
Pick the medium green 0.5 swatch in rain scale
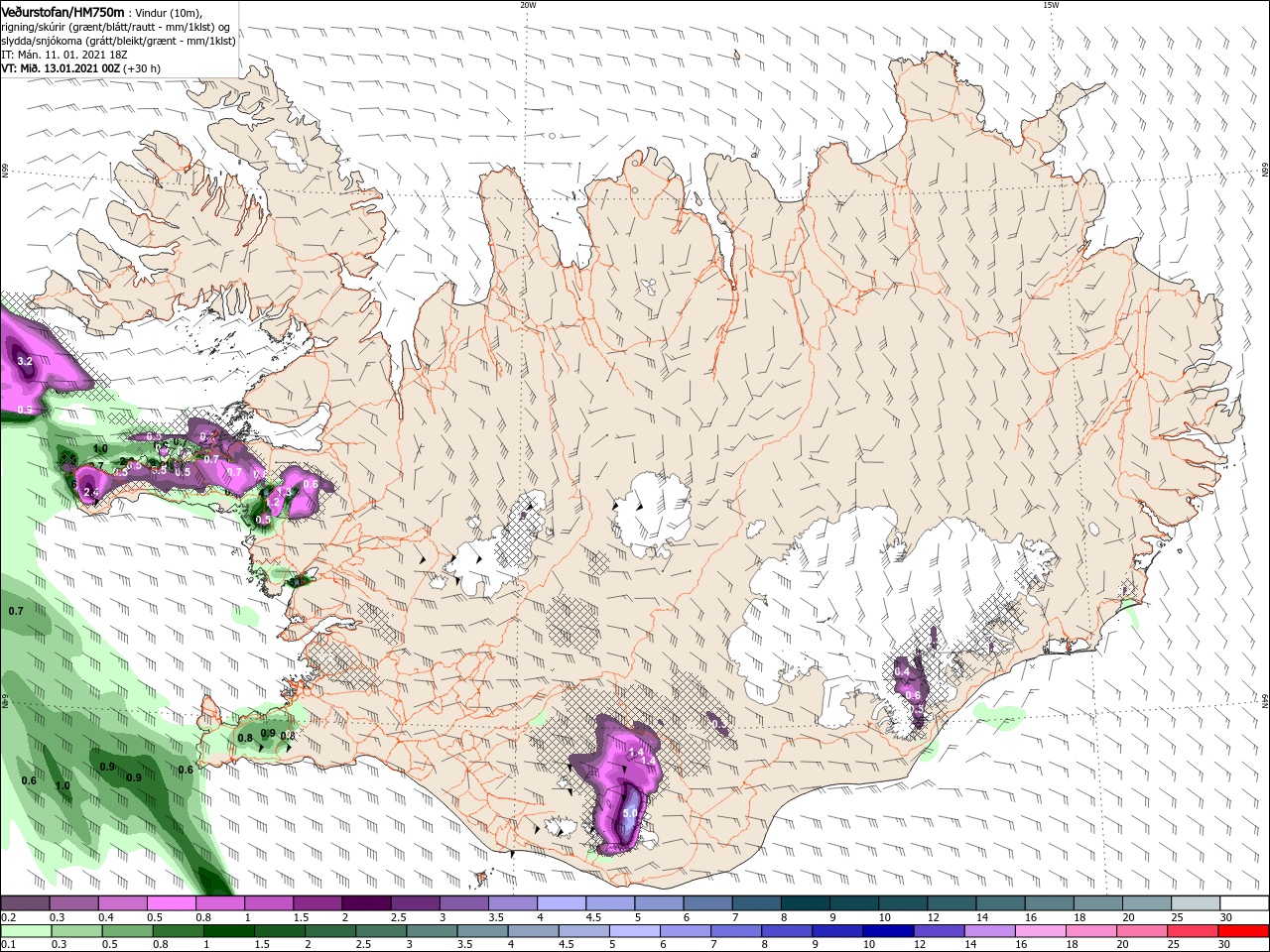(127, 931)
